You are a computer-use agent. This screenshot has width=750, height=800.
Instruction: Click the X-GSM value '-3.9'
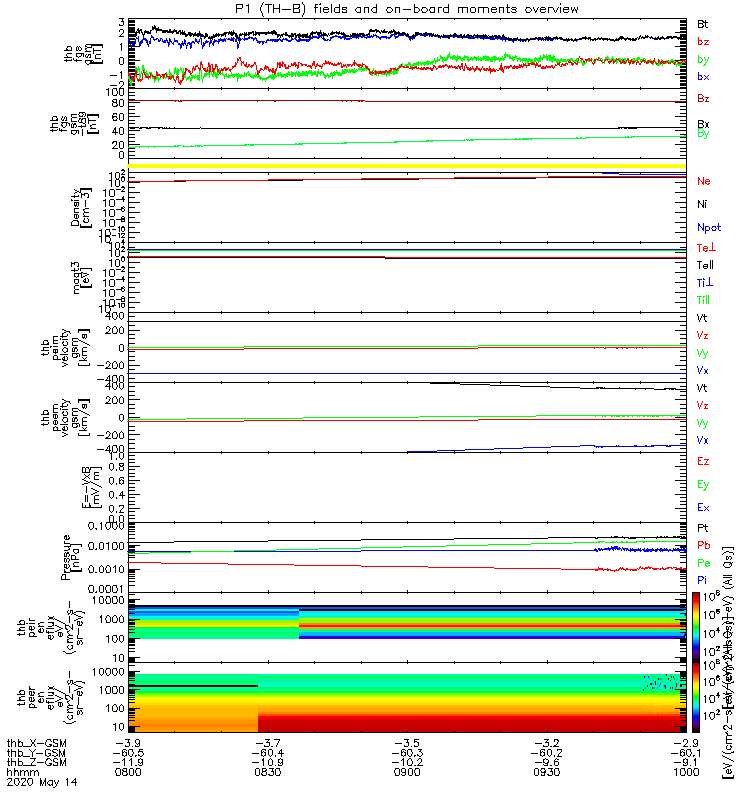pos(128,743)
